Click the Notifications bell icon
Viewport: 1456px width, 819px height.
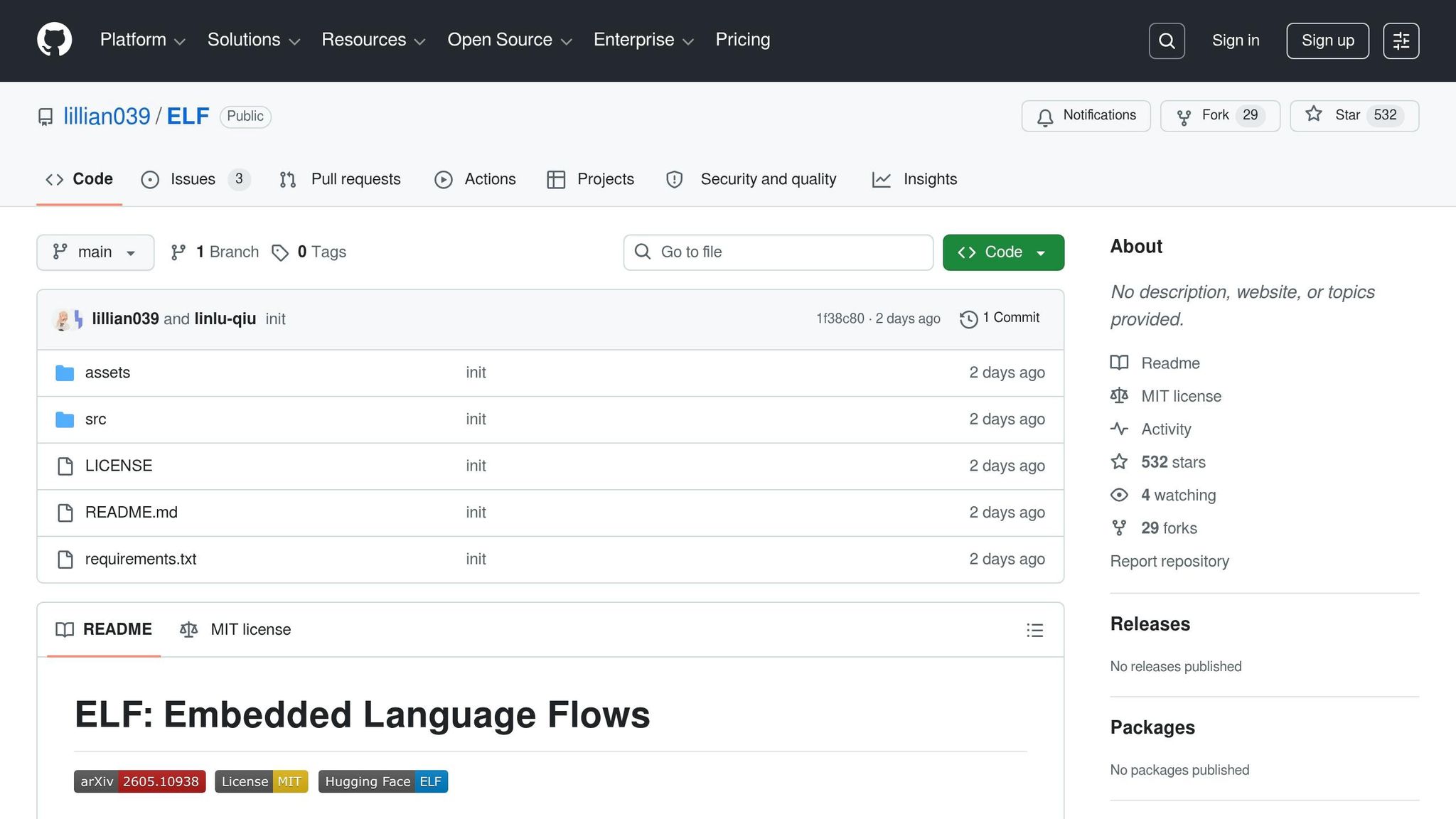tap(1045, 117)
